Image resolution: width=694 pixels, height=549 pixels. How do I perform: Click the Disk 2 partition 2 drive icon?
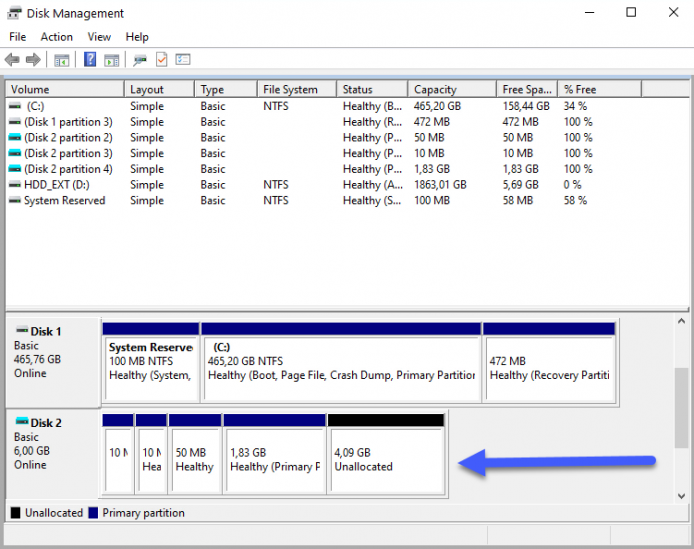click(x=15, y=138)
